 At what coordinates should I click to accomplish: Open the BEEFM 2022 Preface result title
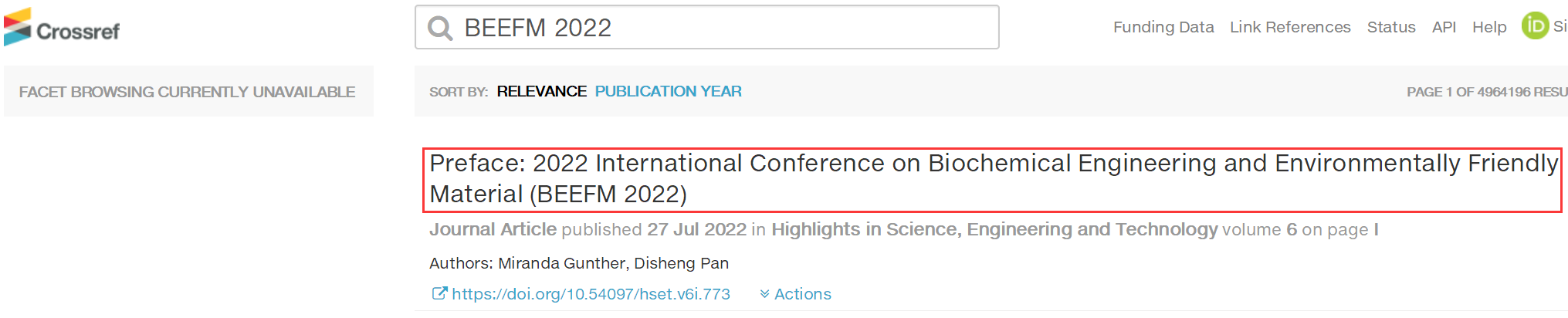coord(993,179)
